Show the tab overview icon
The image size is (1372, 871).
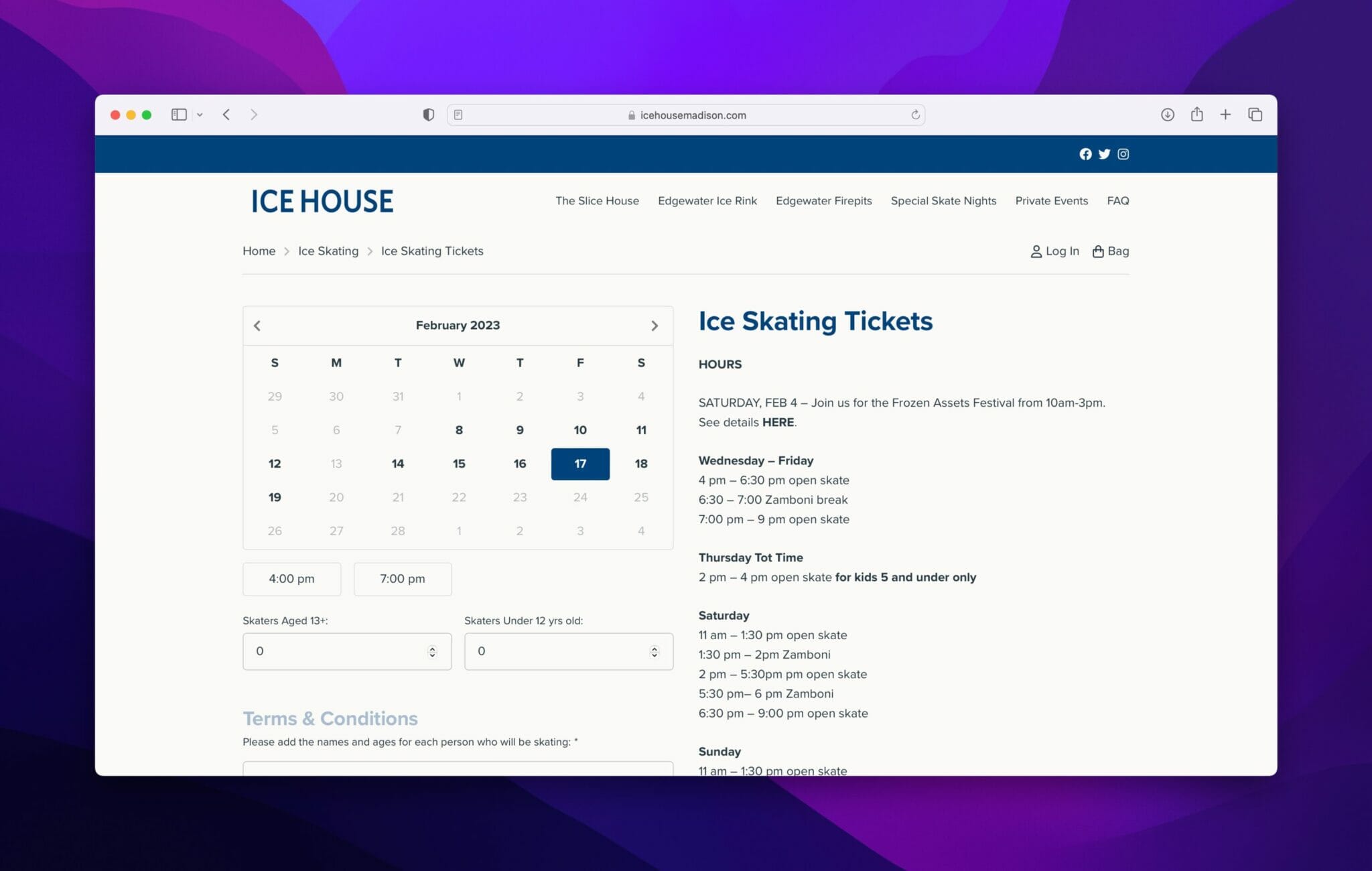(1255, 115)
